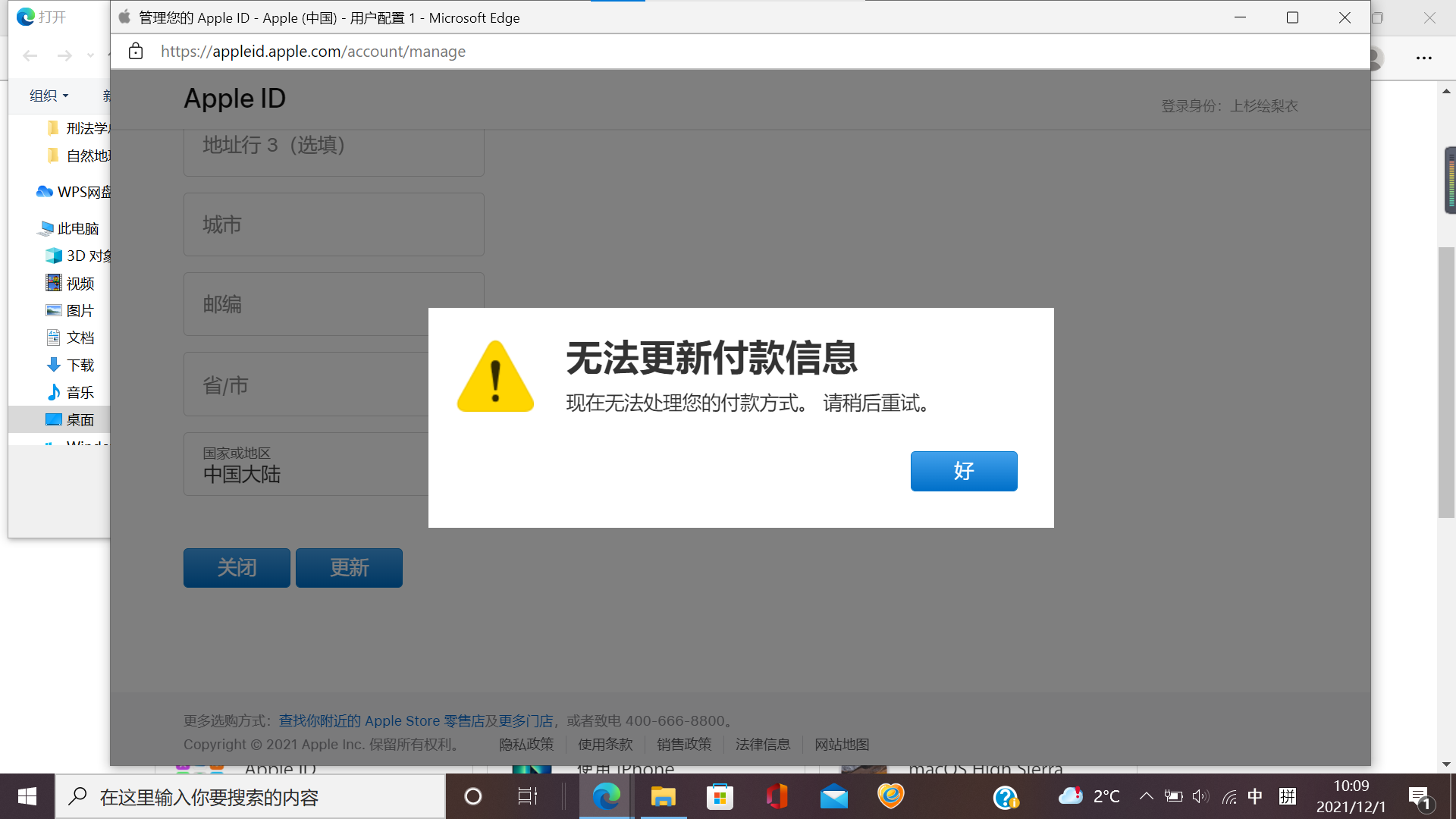Click the Windows search input box

(x=250, y=796)
